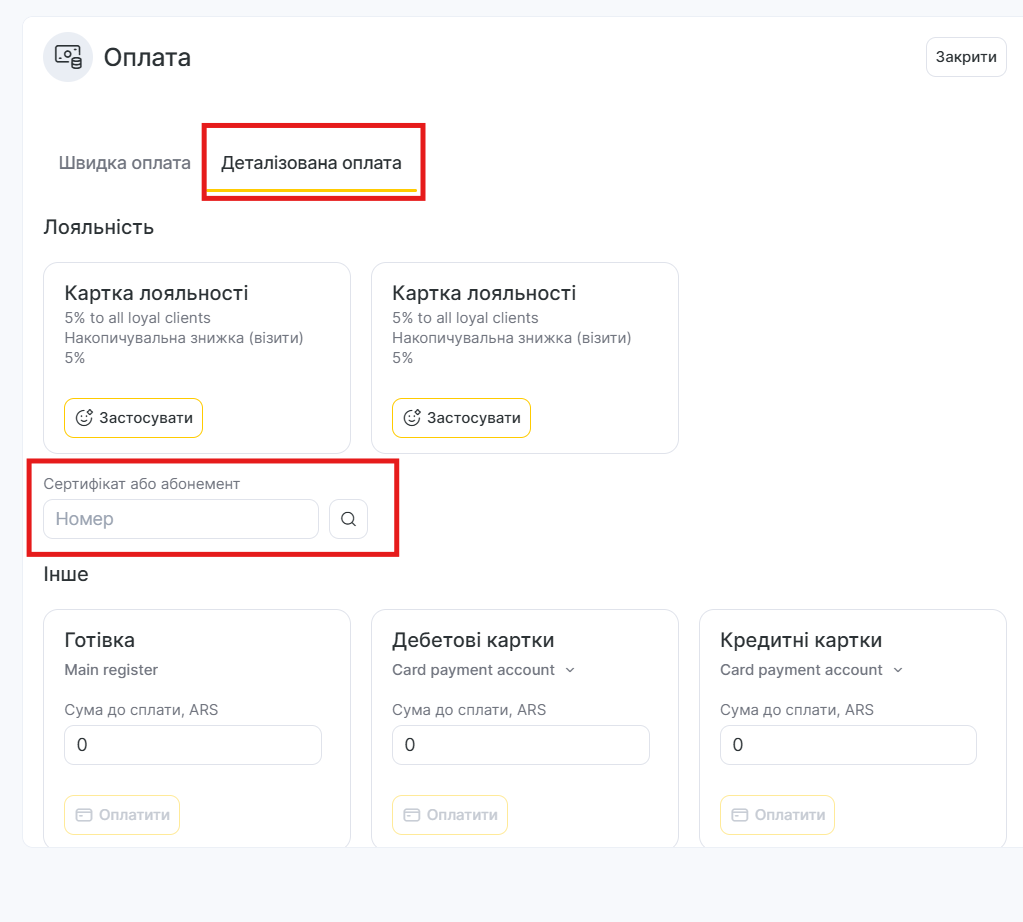Click the Main register label under Готівка
The height and width of the screenshot is (922, 1023).
[x=111, y=670]
